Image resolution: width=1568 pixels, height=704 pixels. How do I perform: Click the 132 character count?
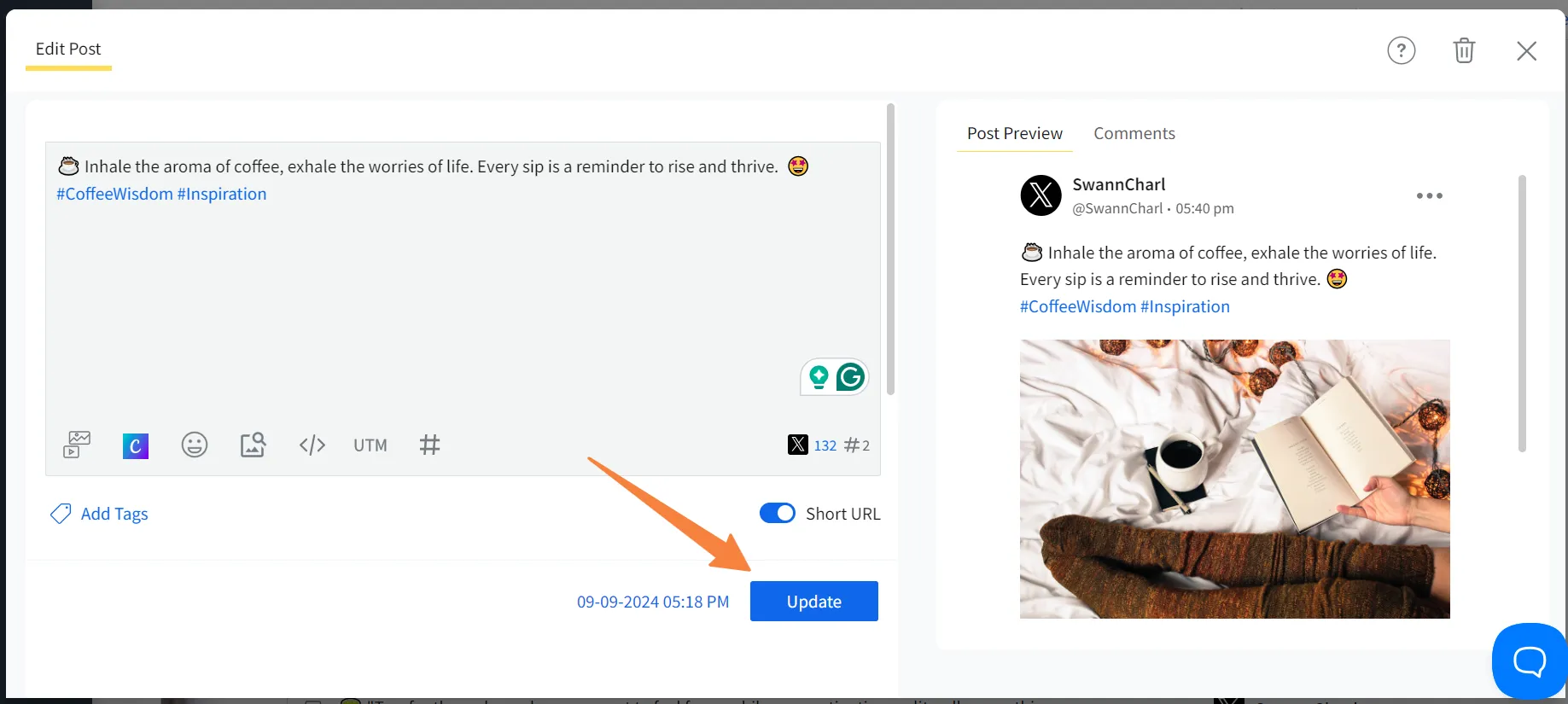(825, 445)
